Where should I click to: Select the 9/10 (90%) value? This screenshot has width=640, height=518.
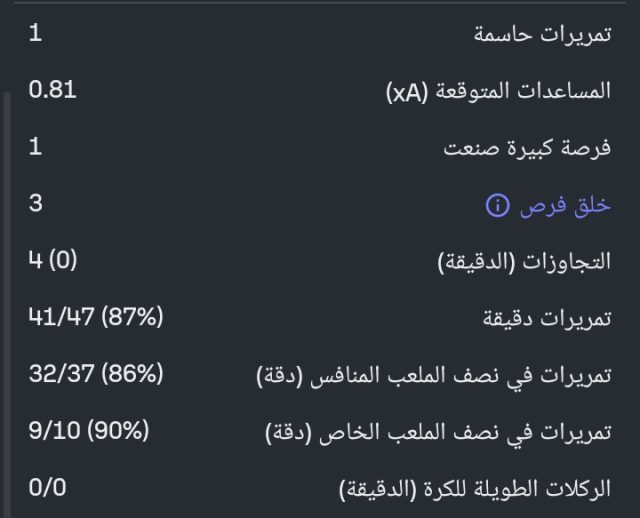(x=89, y=432)
